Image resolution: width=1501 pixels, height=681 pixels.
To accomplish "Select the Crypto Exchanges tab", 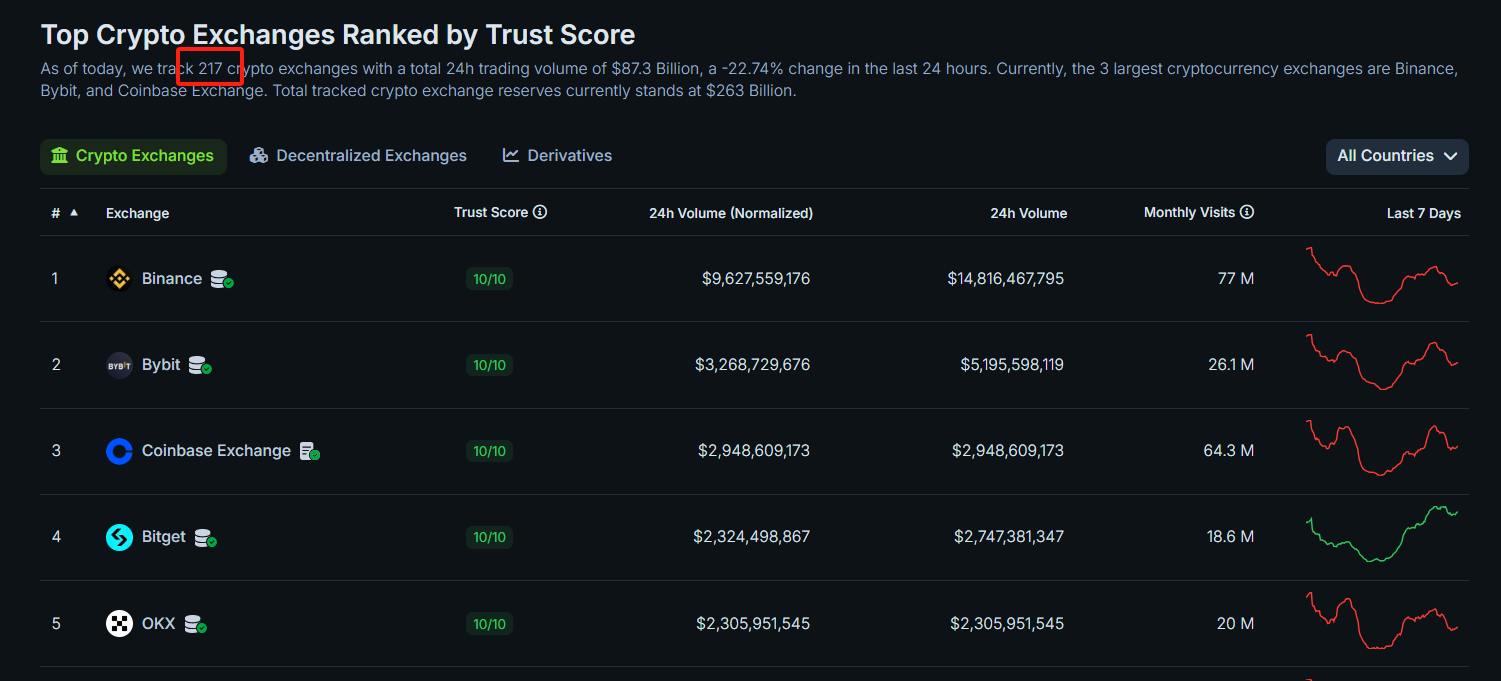I will point(133,156).
